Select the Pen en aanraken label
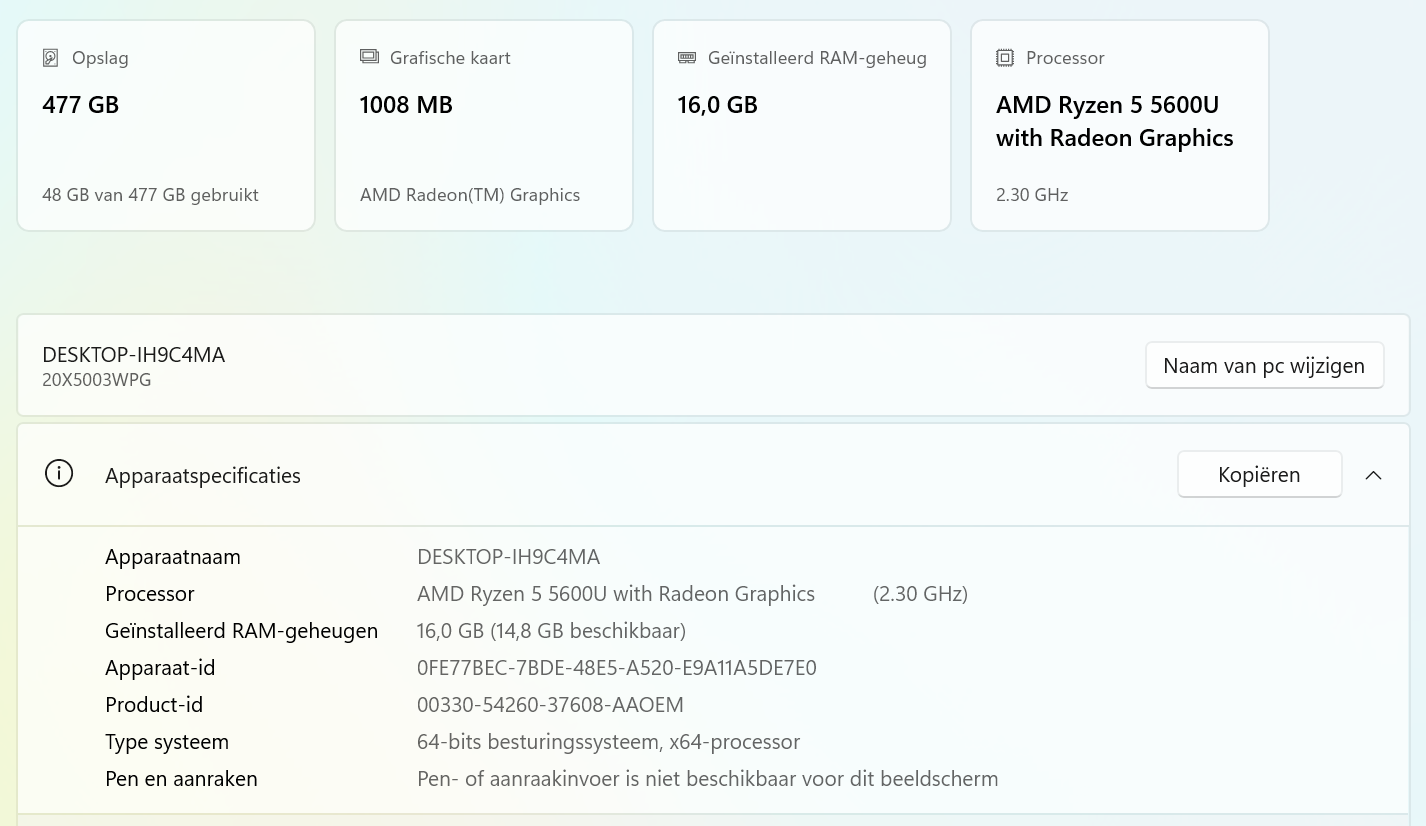This screenshot has width=1426, height=826. [181, 779]
